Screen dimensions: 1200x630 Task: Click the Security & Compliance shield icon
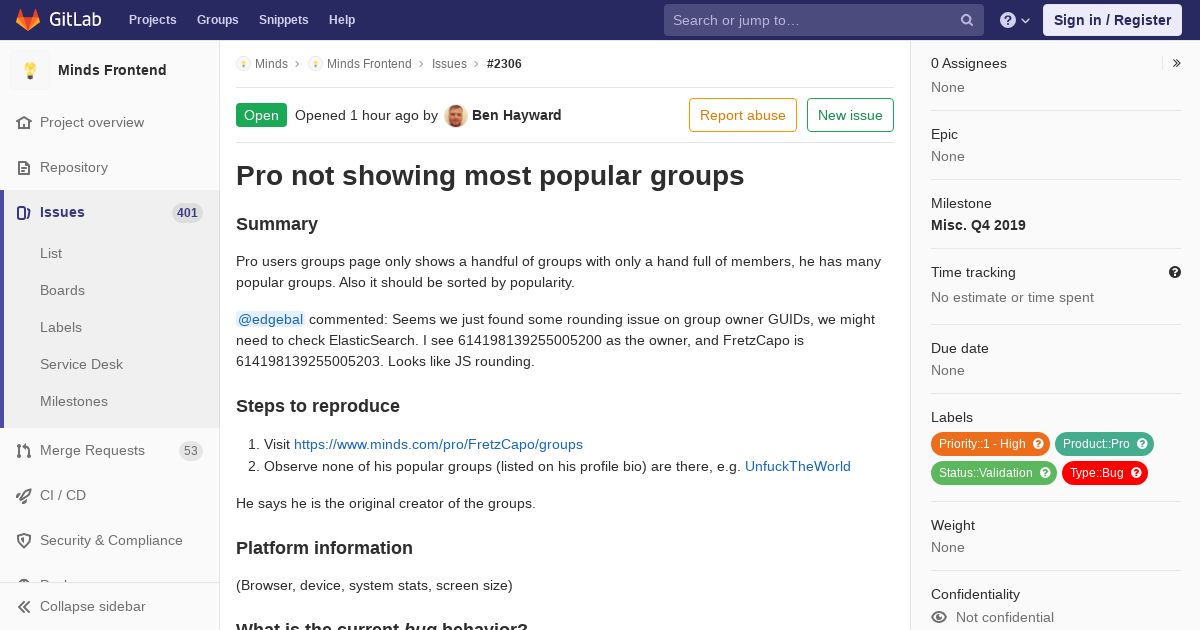tap(24, 540)
